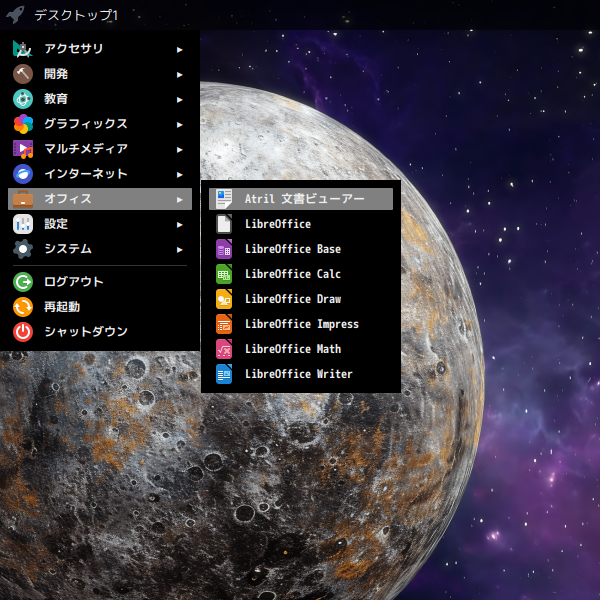
Task: Choose 再起動 to restart the system
Action: click(x=61, y=307)
